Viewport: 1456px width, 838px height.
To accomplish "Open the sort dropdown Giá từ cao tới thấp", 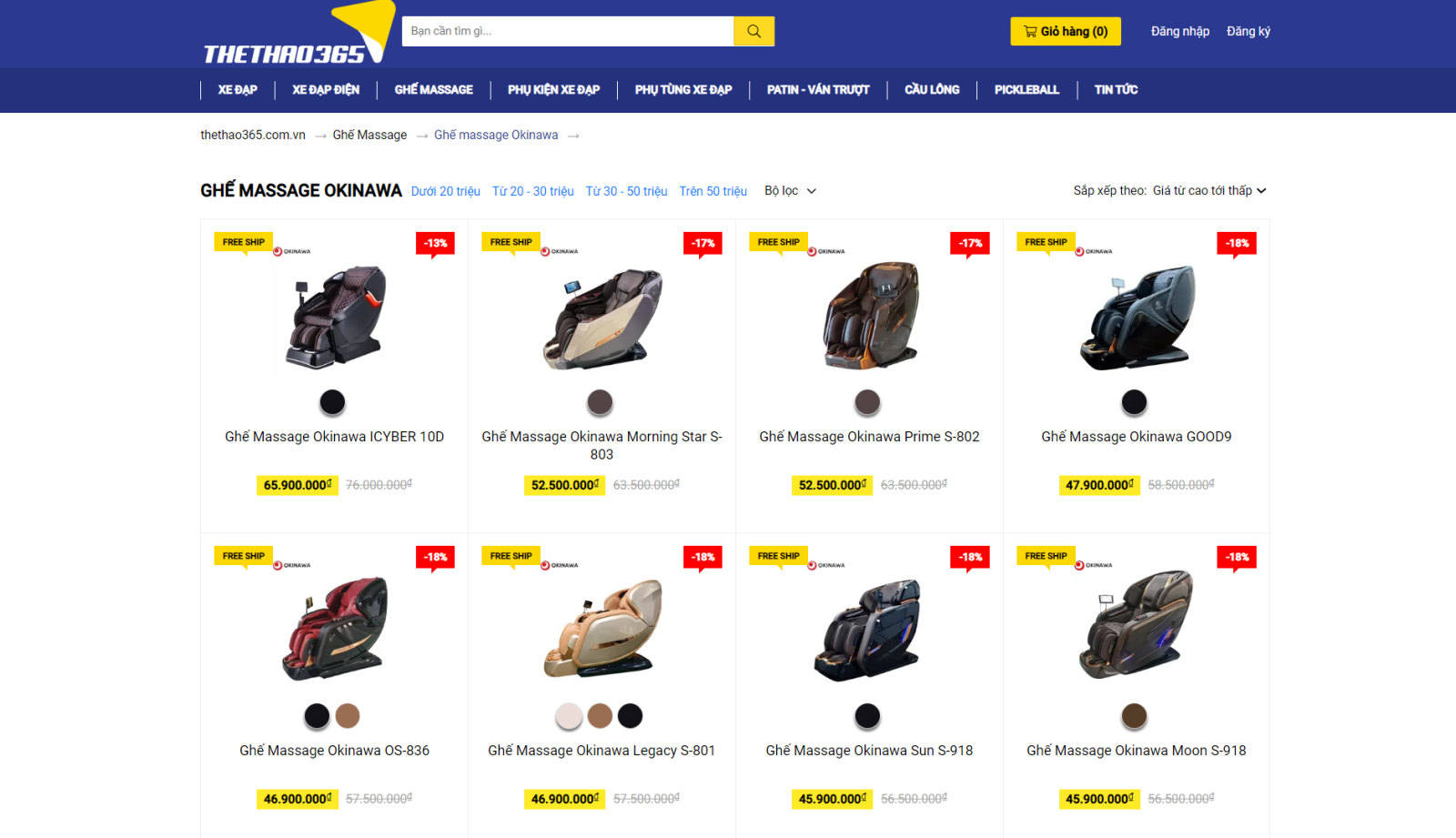I will [x=1209, y=191].
